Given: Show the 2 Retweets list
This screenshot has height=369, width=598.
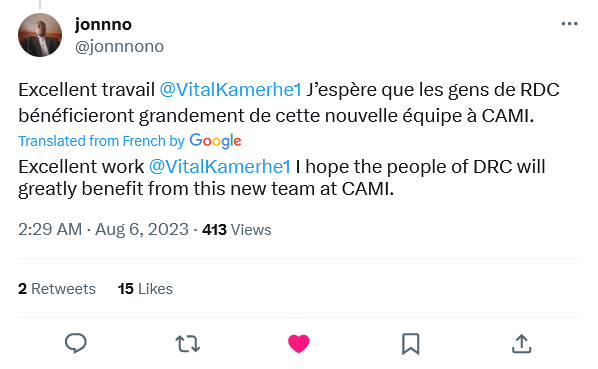Looking at the screenshot, I should (x=57, y=289).
